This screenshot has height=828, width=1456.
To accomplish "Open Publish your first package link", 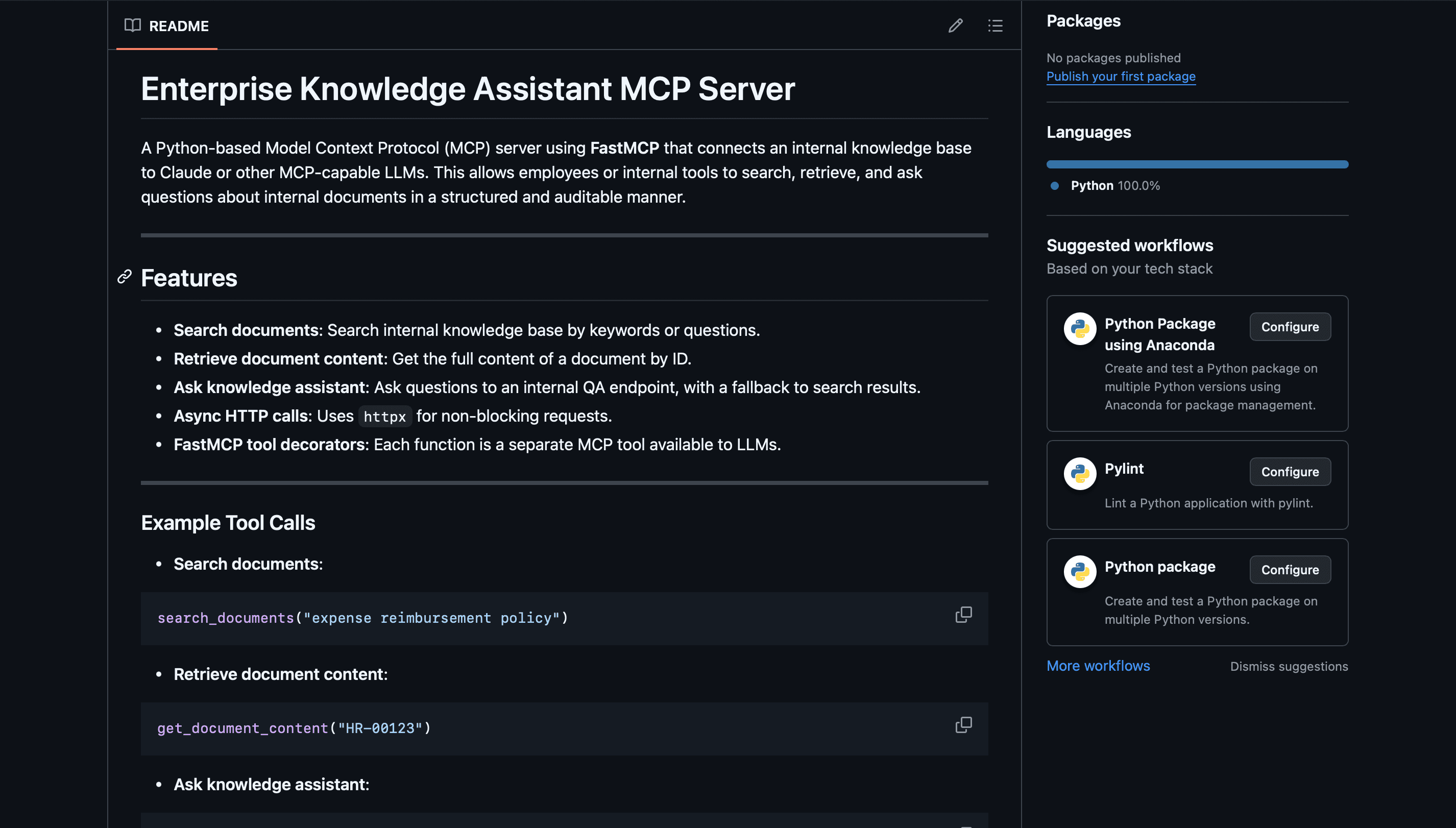I will tap(1121, 76).
